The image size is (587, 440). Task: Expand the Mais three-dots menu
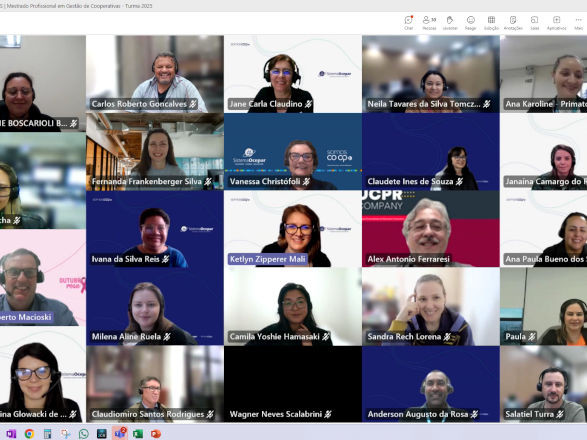[579, 22]
